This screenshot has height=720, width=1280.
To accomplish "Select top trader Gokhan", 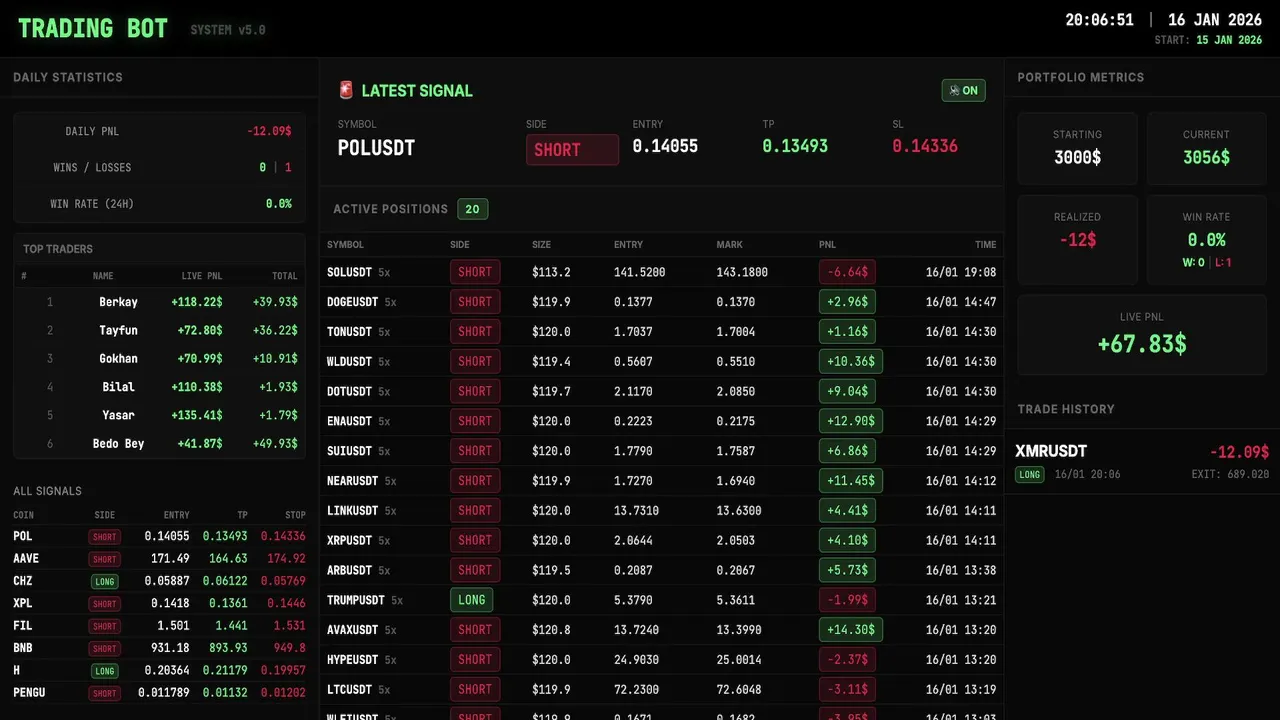I will coord(118,358).
